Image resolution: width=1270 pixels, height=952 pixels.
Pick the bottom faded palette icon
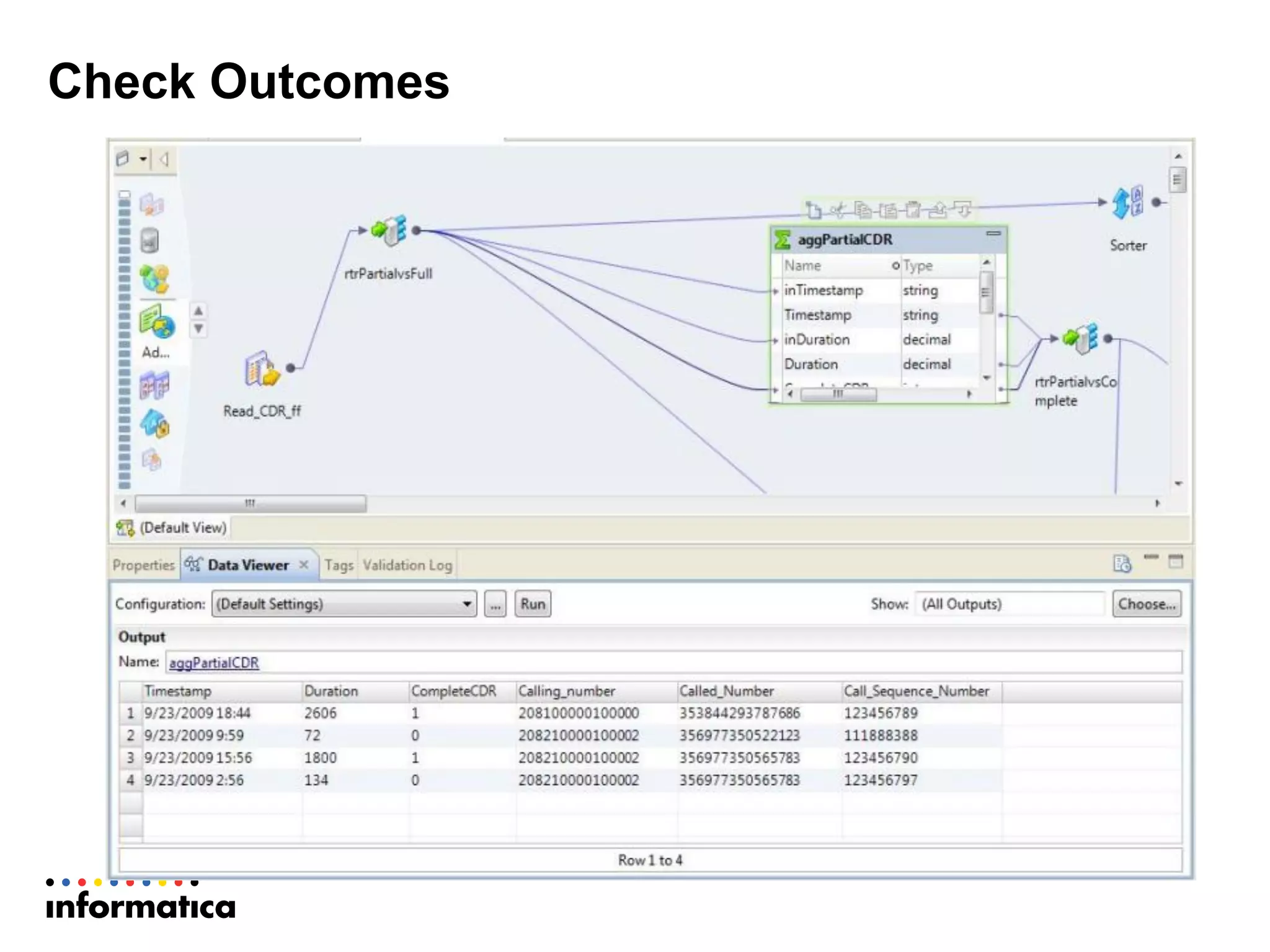151,459
